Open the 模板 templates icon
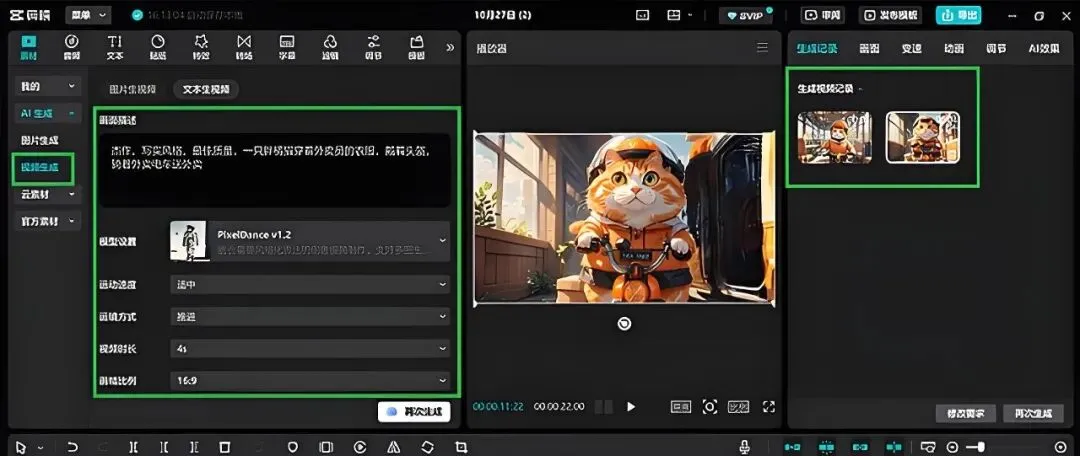Screen dimensions: 1080x456 [416, 41]
